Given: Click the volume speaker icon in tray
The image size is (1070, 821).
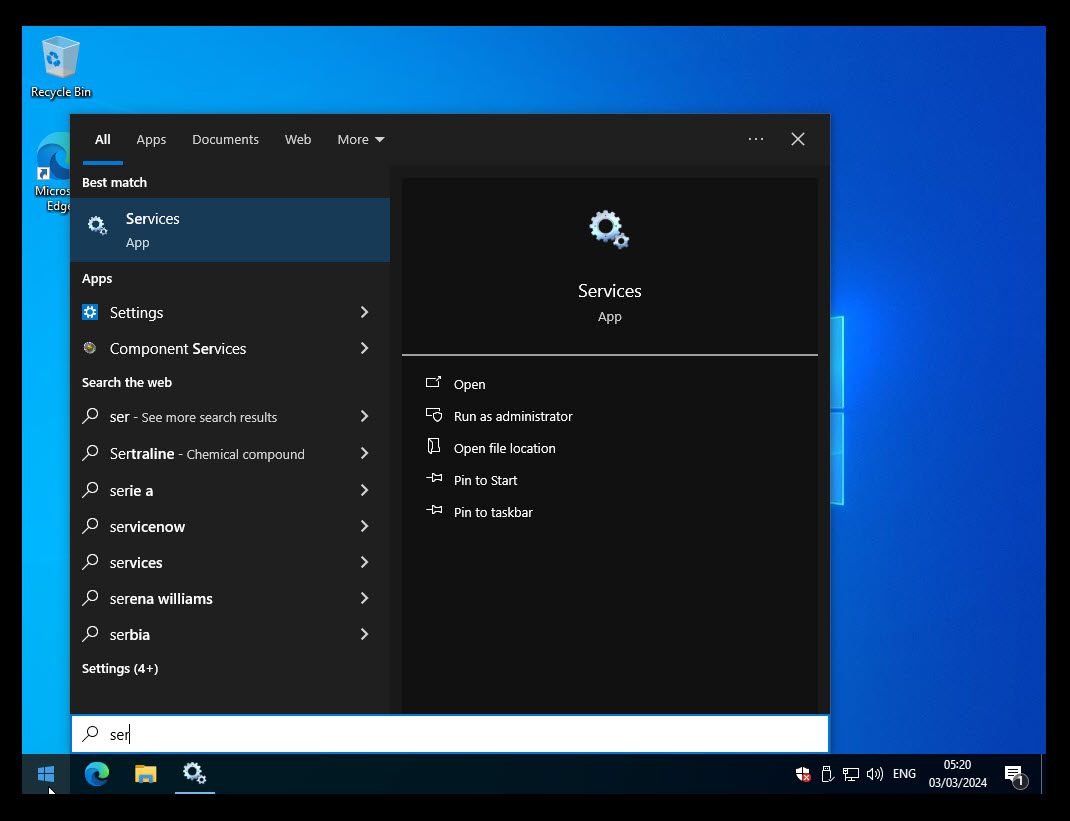Looking at the screenshot, I should (x=875, y=773).
